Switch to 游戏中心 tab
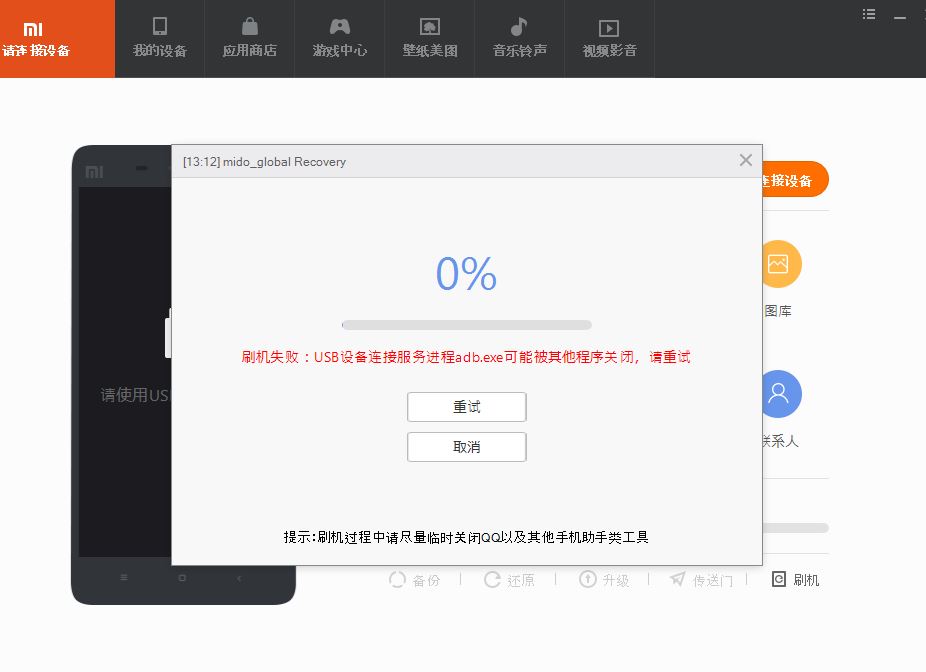Viewport: 926px width, 672px height. 340,38
